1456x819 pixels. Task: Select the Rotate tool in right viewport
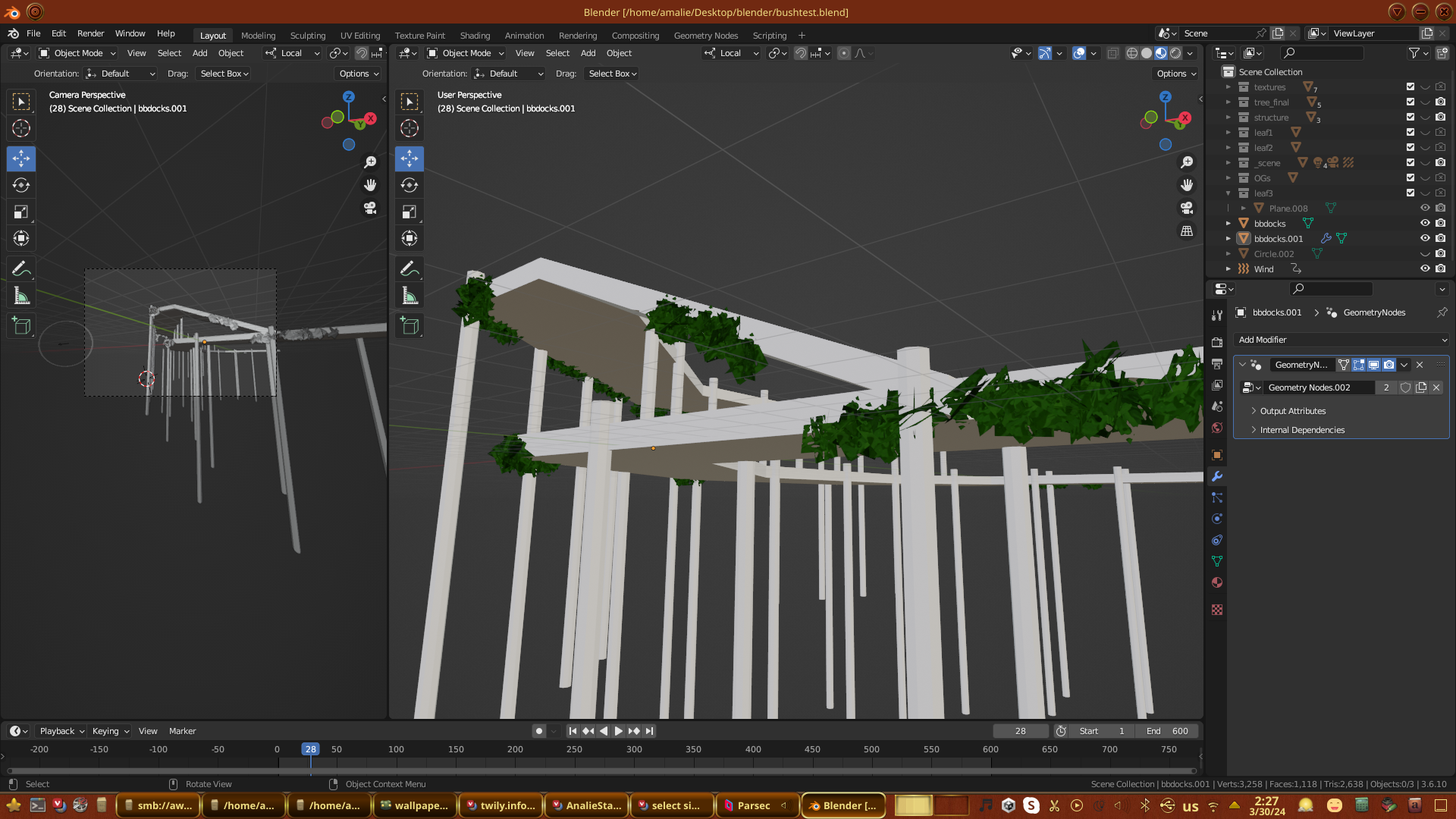click(x=409, y=185)
